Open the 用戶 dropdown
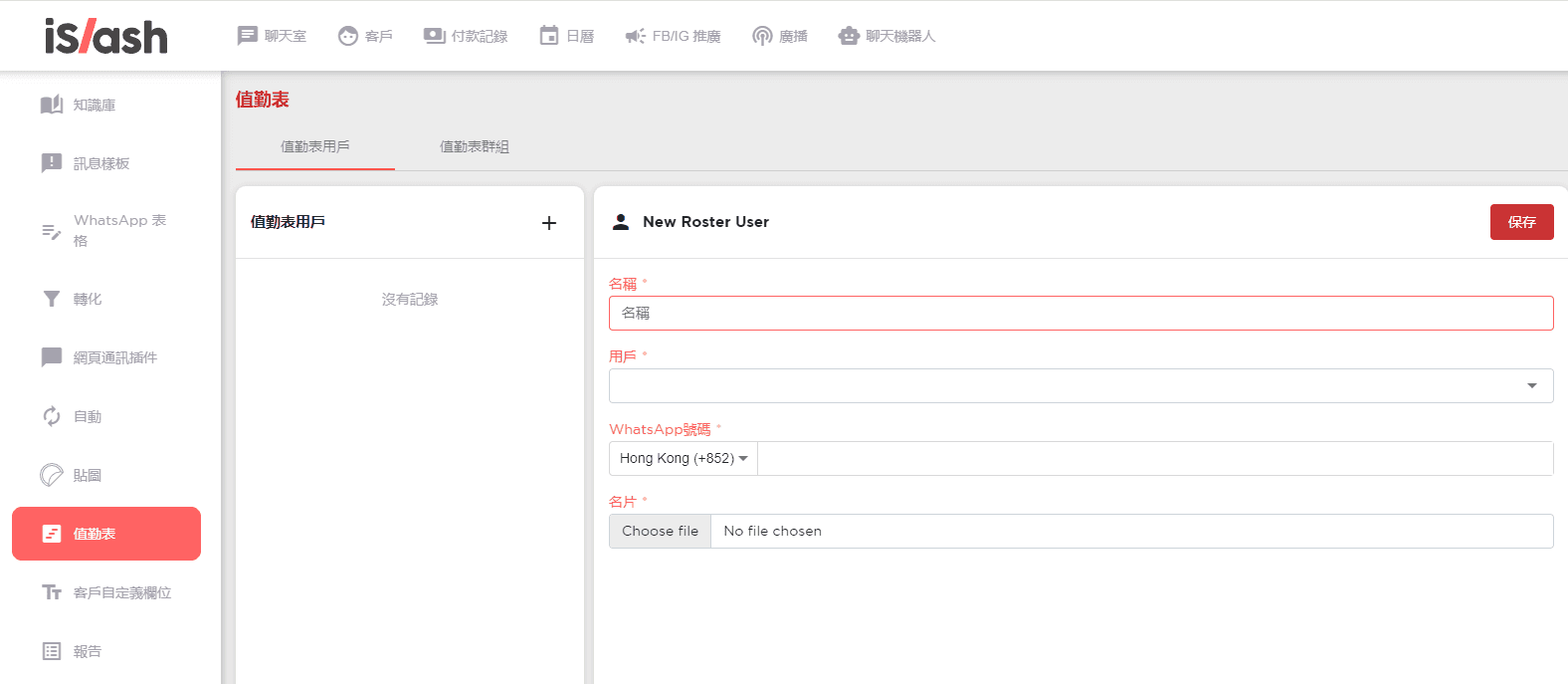This screenshot has width=1568, height=684. [x=1081, y=385]
